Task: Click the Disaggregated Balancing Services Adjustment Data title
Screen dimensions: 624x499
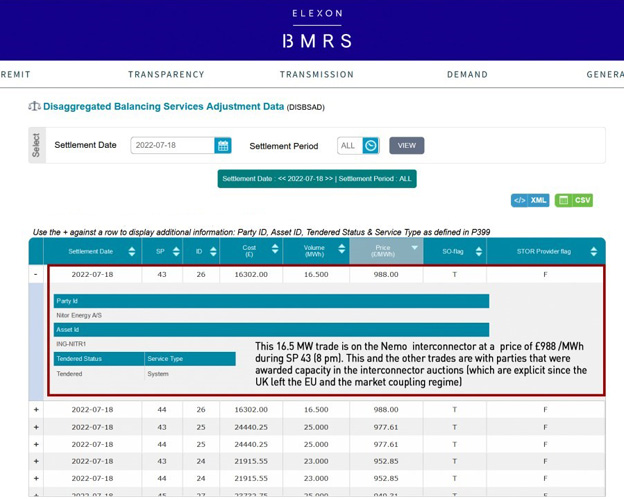Action: click(164, 106)
